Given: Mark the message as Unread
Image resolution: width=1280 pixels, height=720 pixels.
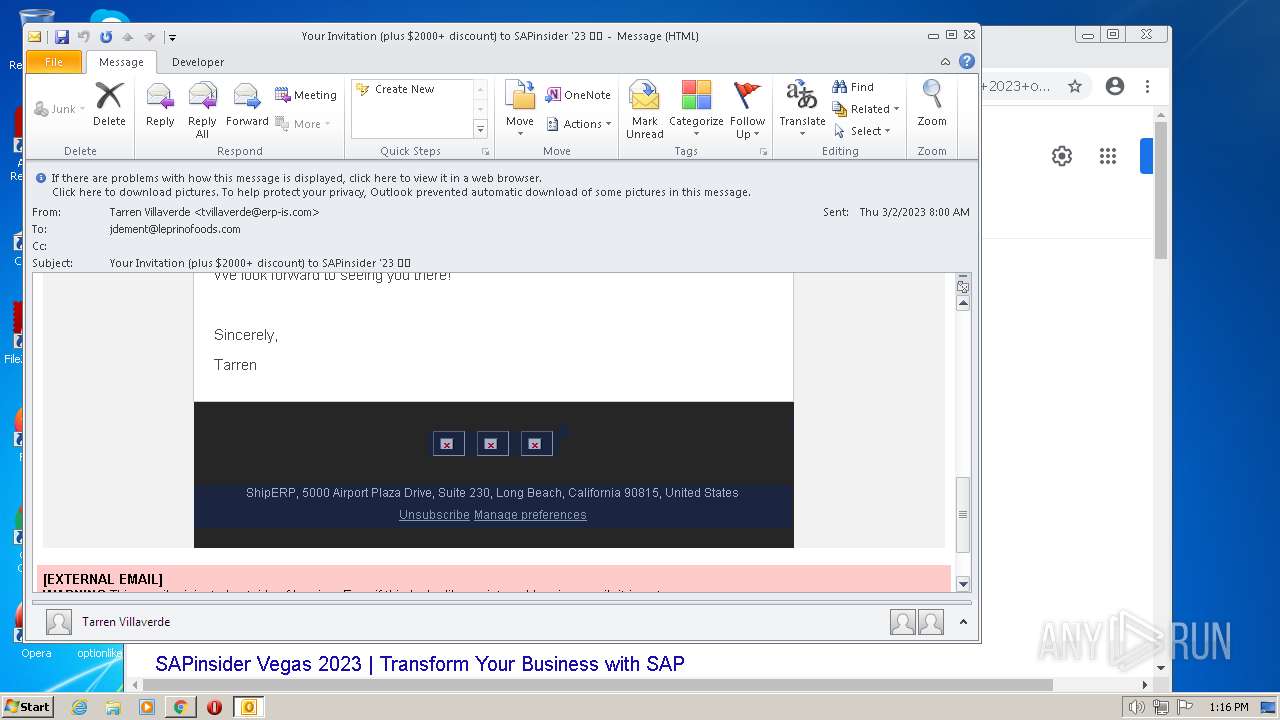Looking at the screenshot, I should click(x=645, y=110).
